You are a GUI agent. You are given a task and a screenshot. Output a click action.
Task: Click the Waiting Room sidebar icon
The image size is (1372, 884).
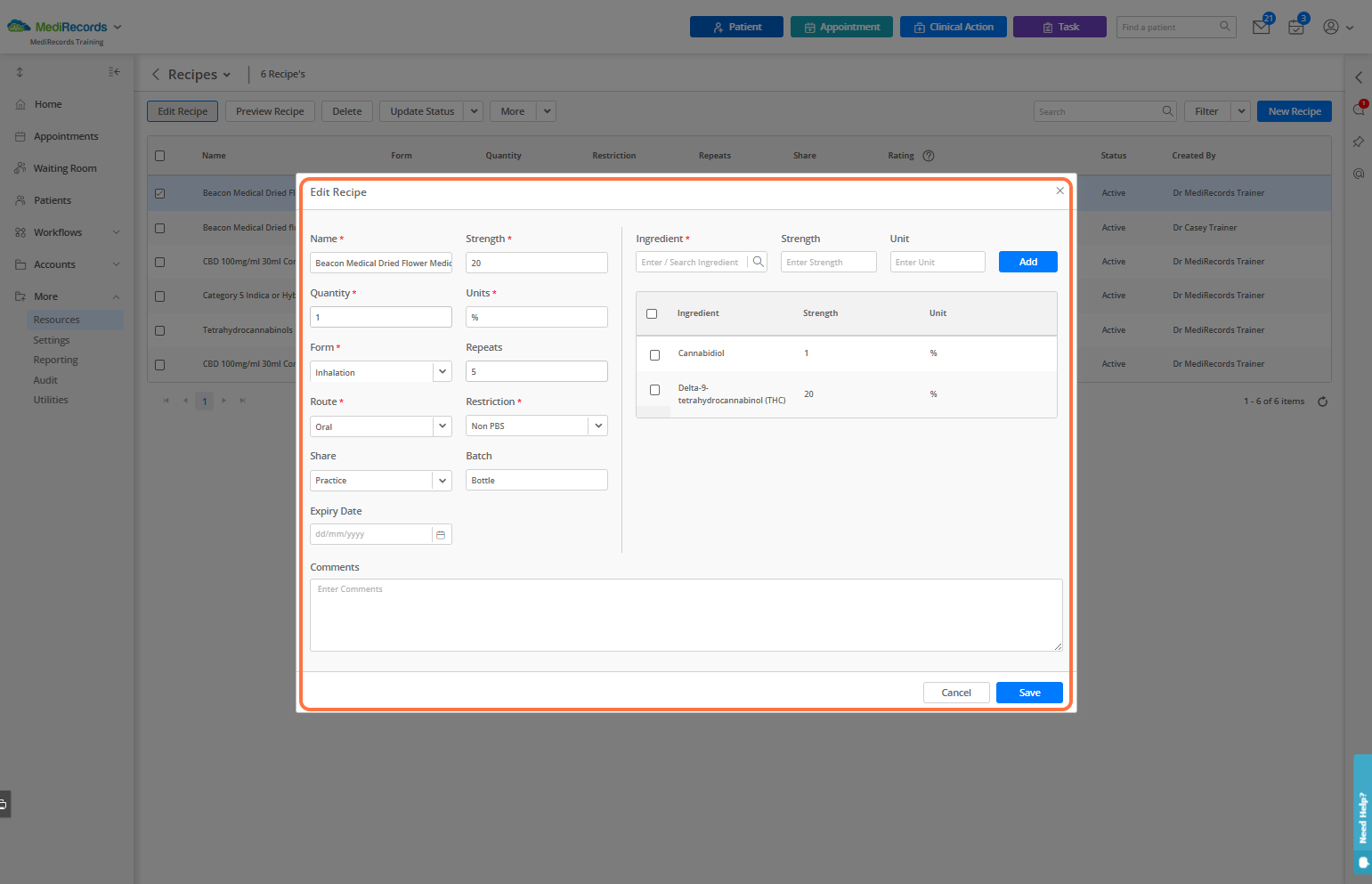(x=20, y=168)
